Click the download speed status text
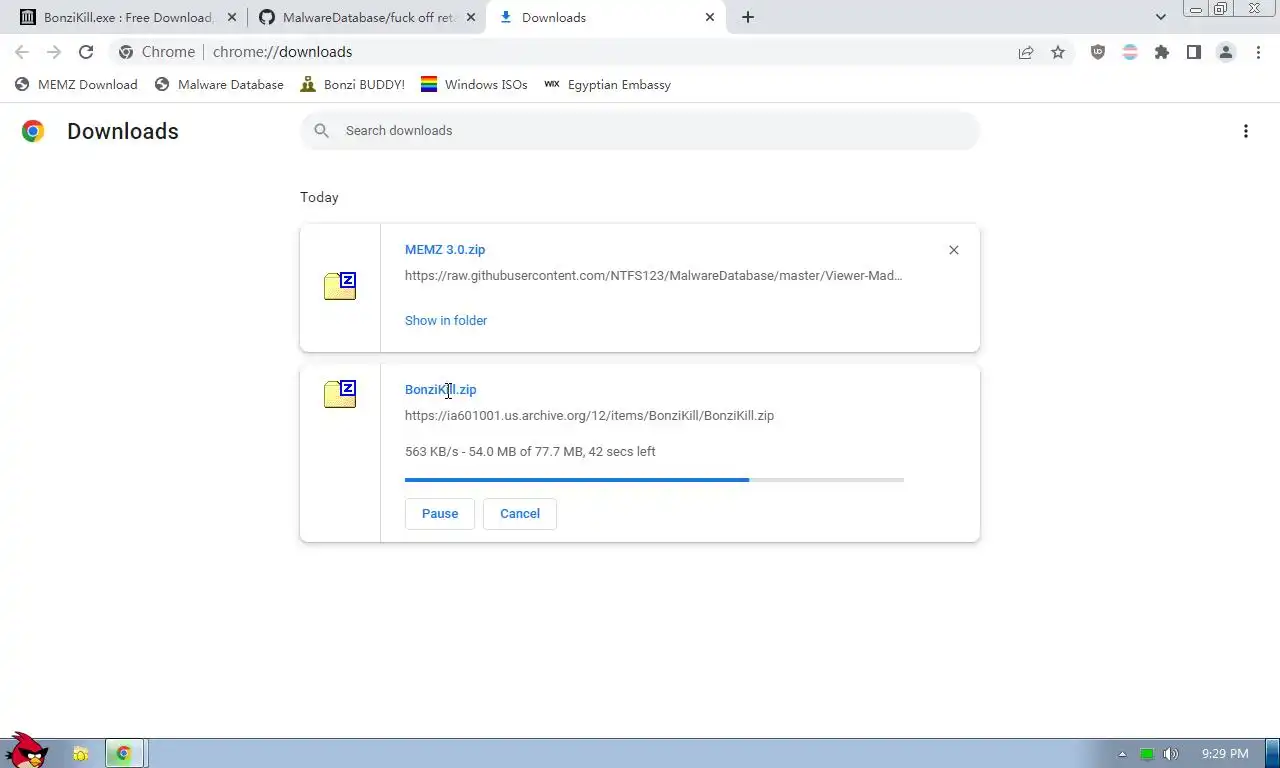The width and height of the screenshot is (1280, 768). (x=530, y=452)
